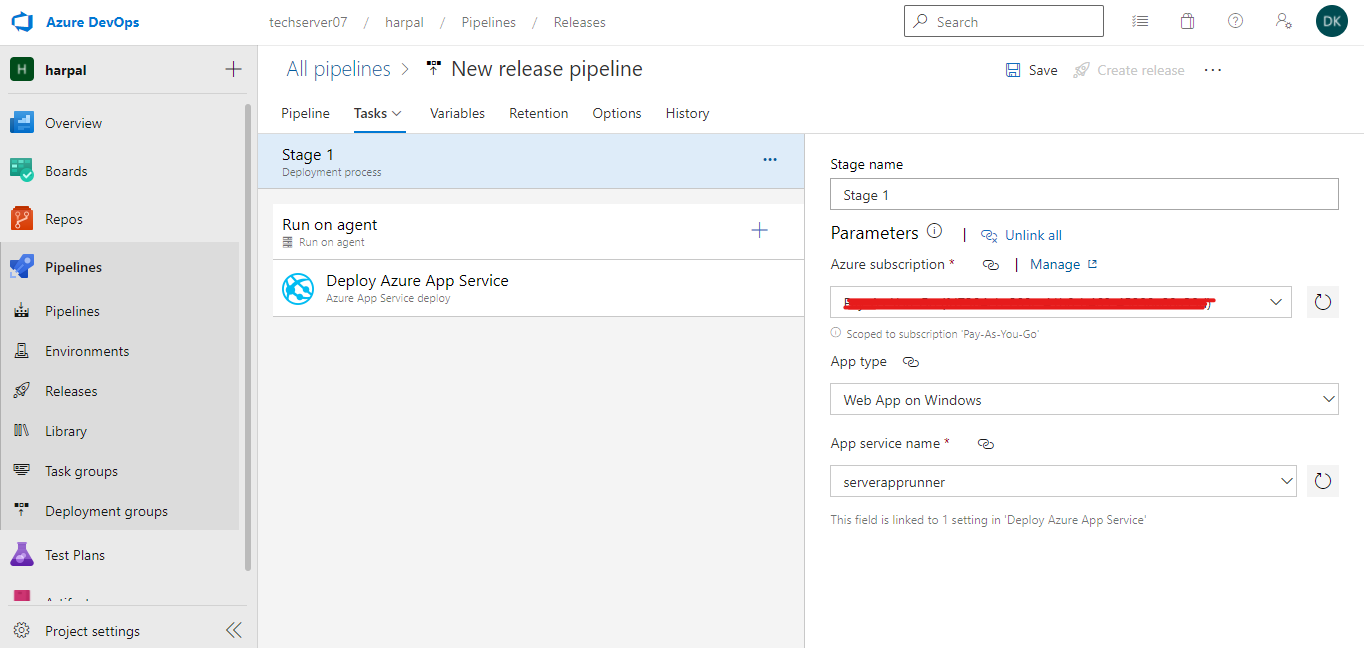The width and height of the screenshot is (1364, 648).
Task: Open the DK account avatar
Action: click(x=1331, y=21)
